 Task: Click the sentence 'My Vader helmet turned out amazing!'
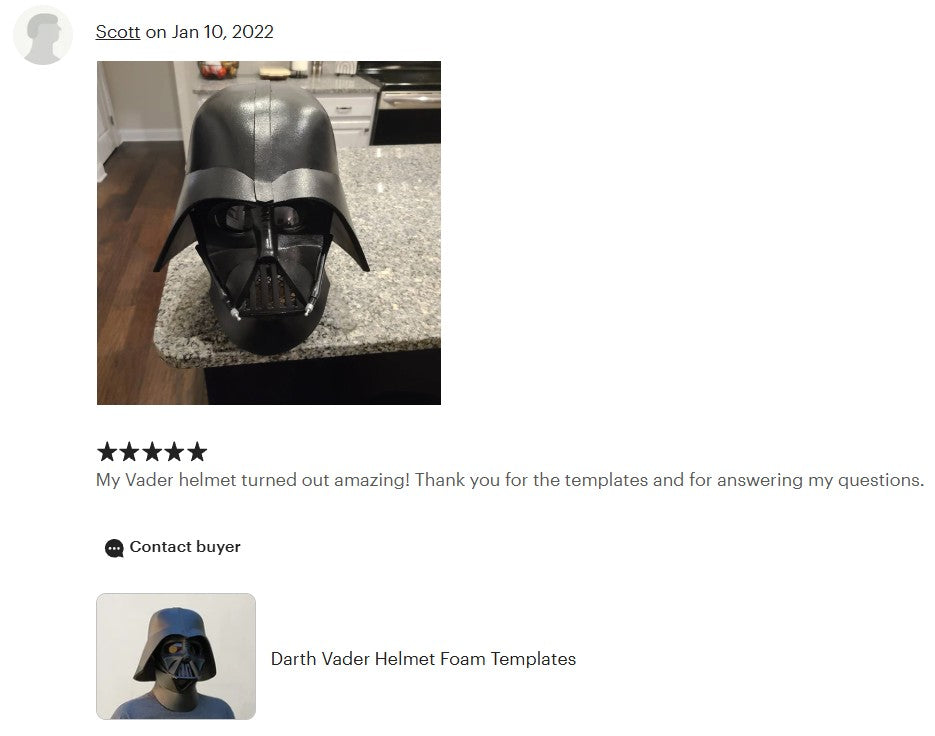[x=253, y=480]
